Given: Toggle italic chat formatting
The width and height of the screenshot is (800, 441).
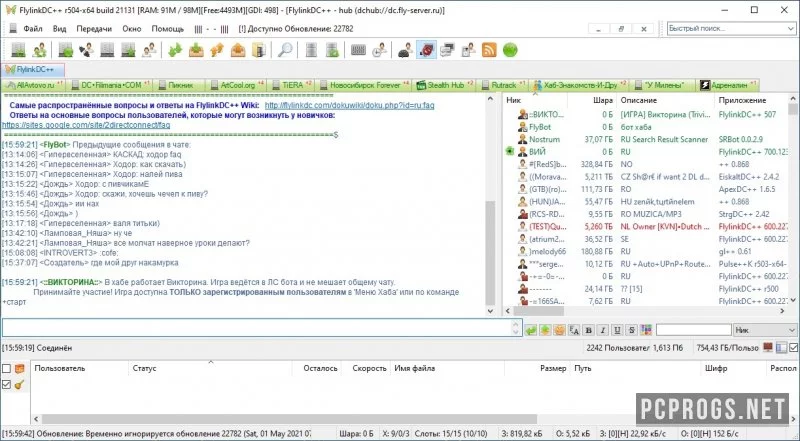Looking at the screenshot, I should 603,330.
